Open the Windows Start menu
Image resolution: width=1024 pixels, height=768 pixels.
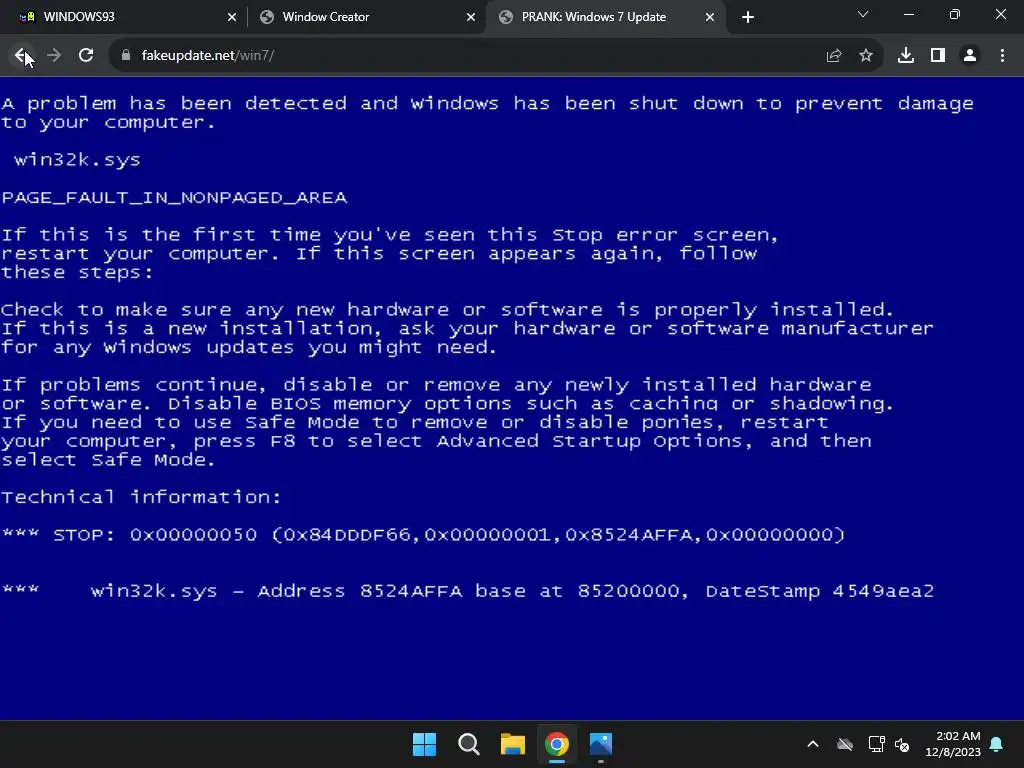424,744
